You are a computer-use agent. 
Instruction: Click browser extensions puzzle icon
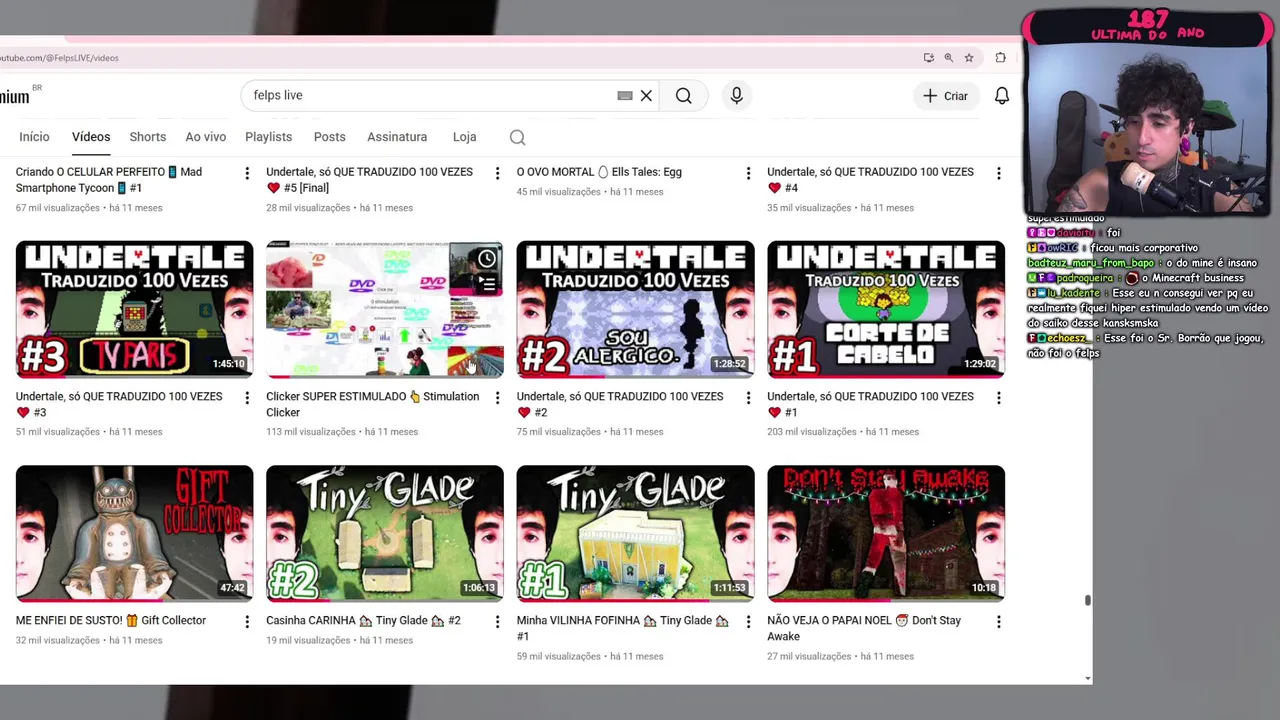click(1000, 58)
